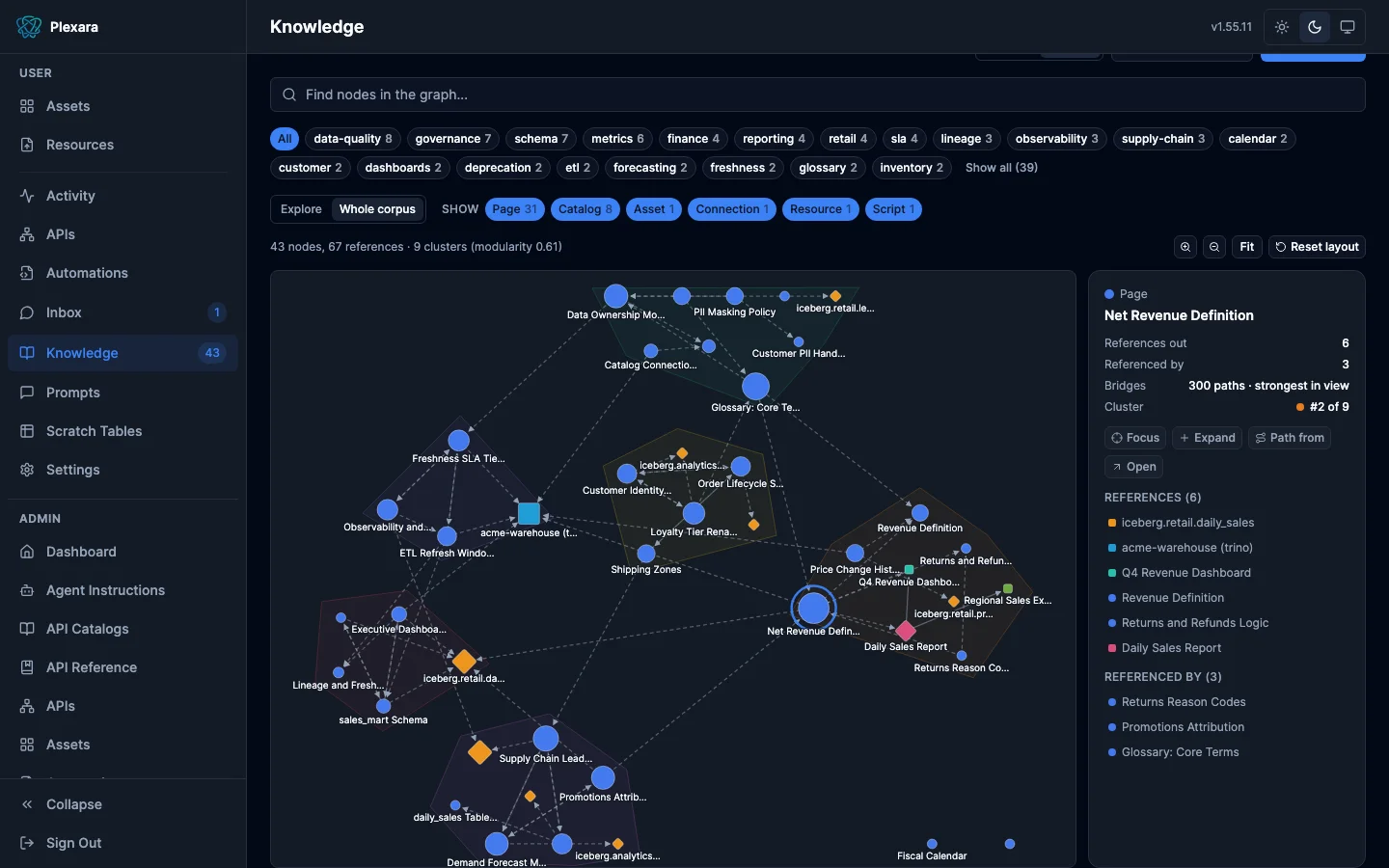
Task: Select the Net Revenue Definition graph node
Action: coord(813,608)
